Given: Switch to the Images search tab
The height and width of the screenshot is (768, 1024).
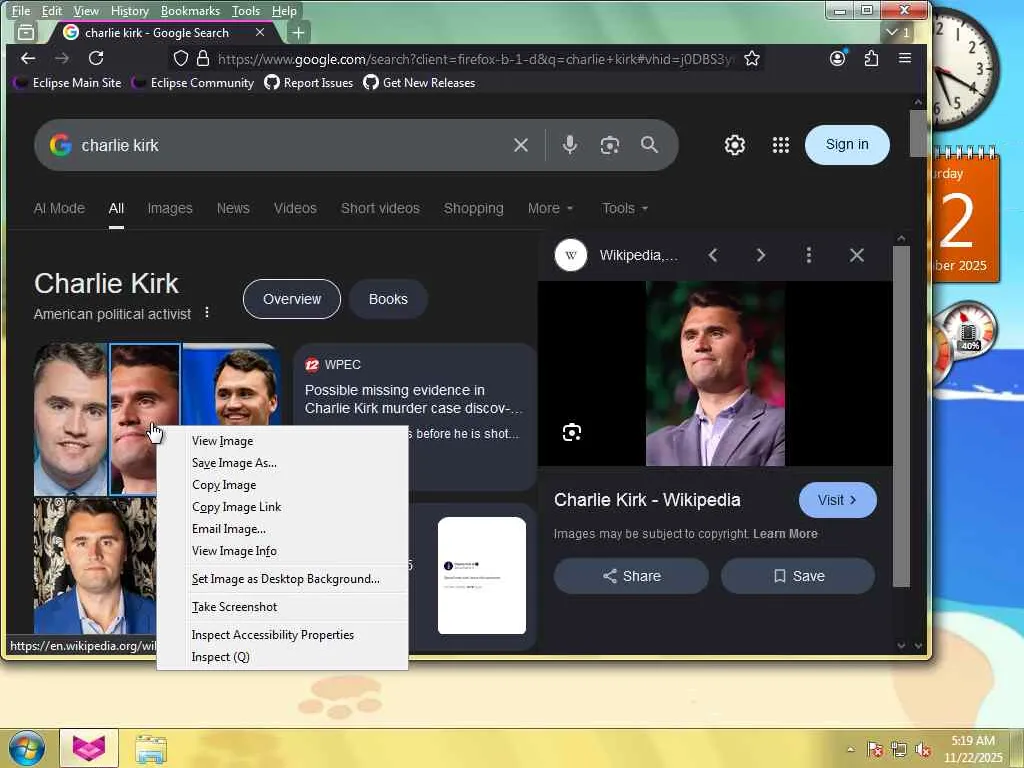Looking at the screenshot, I should pos(170,208).
